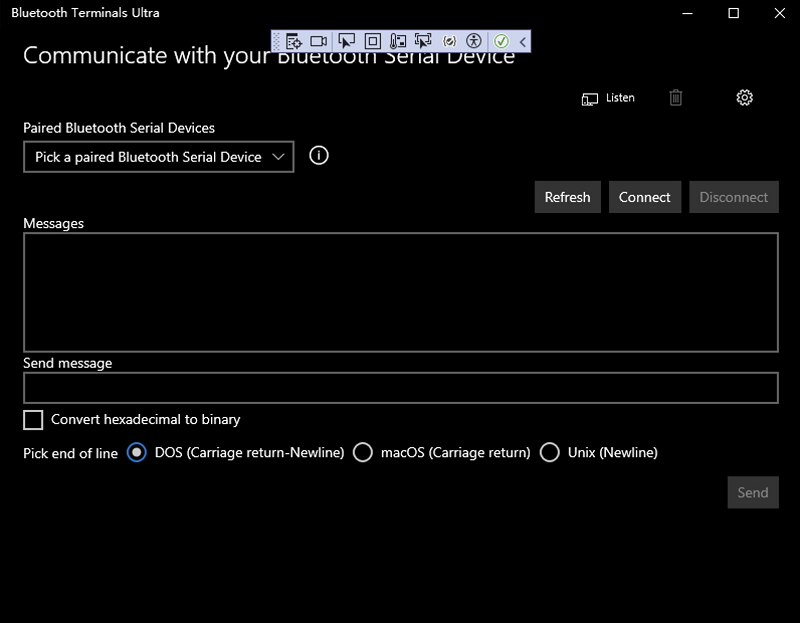Click the Send button
Image resolution: width=800 pixels, height=623 pixels.
tap(752, 492)
